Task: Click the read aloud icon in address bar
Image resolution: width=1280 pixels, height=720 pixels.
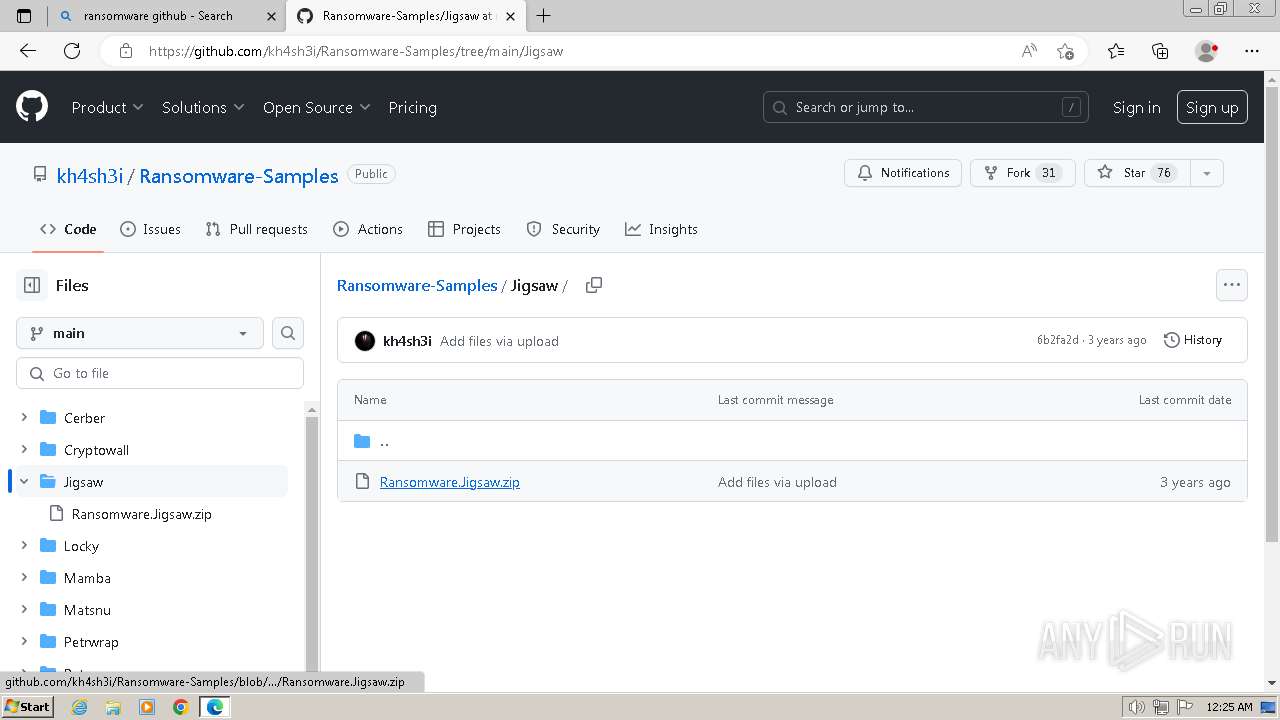Action: point(1029,51)
